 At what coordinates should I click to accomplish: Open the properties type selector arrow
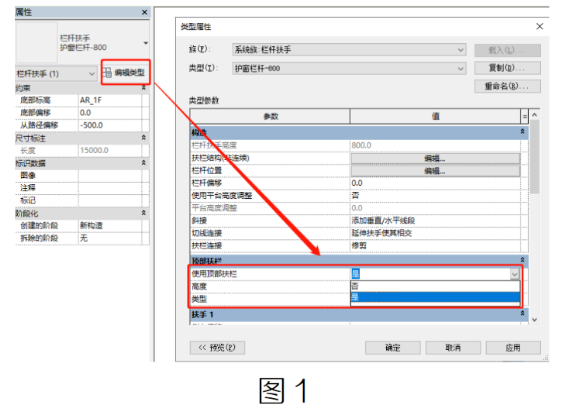click(x=146, y=43)
